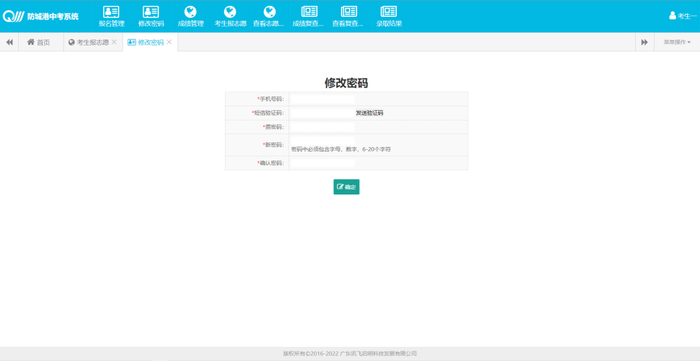
Task: Click the 确认密码 input field
Action: [323, 163]
